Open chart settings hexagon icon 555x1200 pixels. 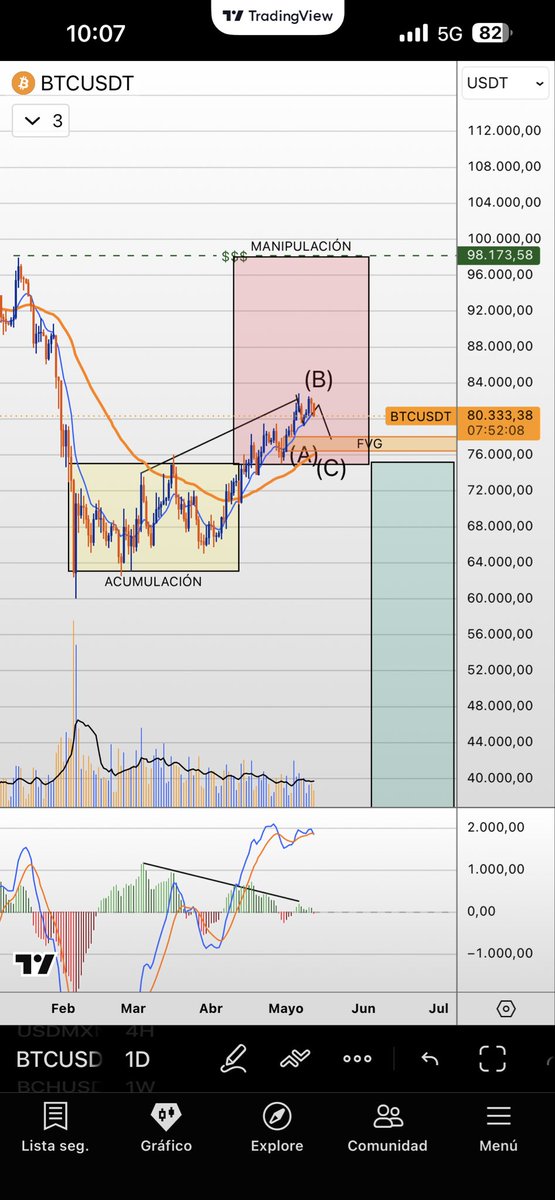(505, 1008)
